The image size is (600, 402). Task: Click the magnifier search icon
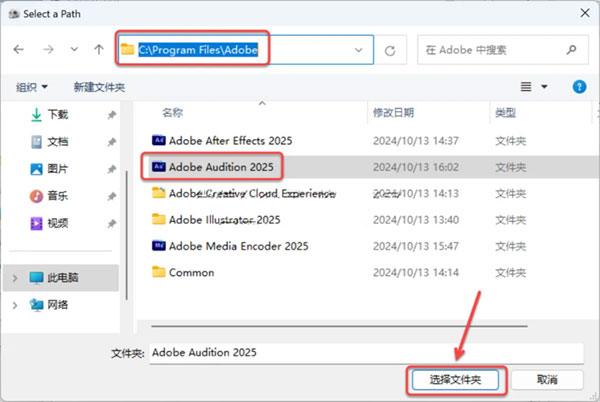[x=571, y=49]
